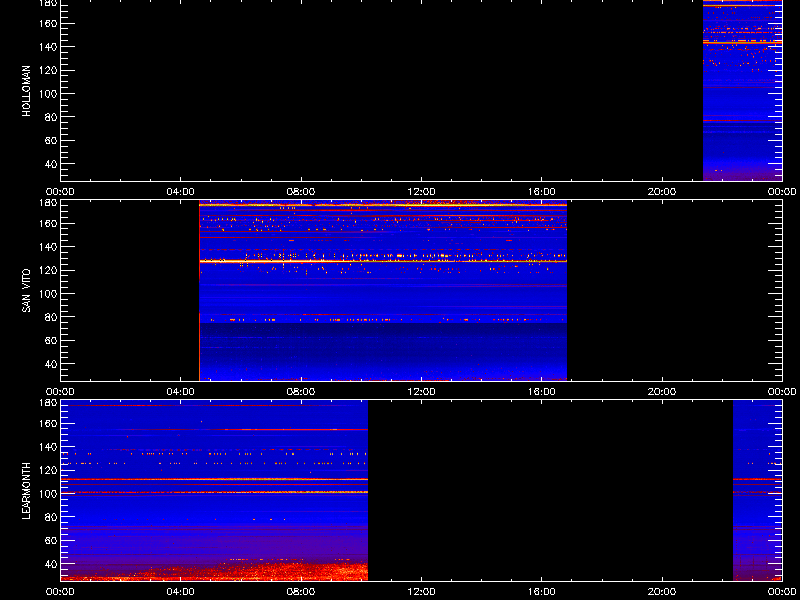Image resolution: width=800 pixels, height=600 pixels.
Task: Click the 04:00 time label below San Vito plot
Action: pyautogui.click(x=181, y=392)
